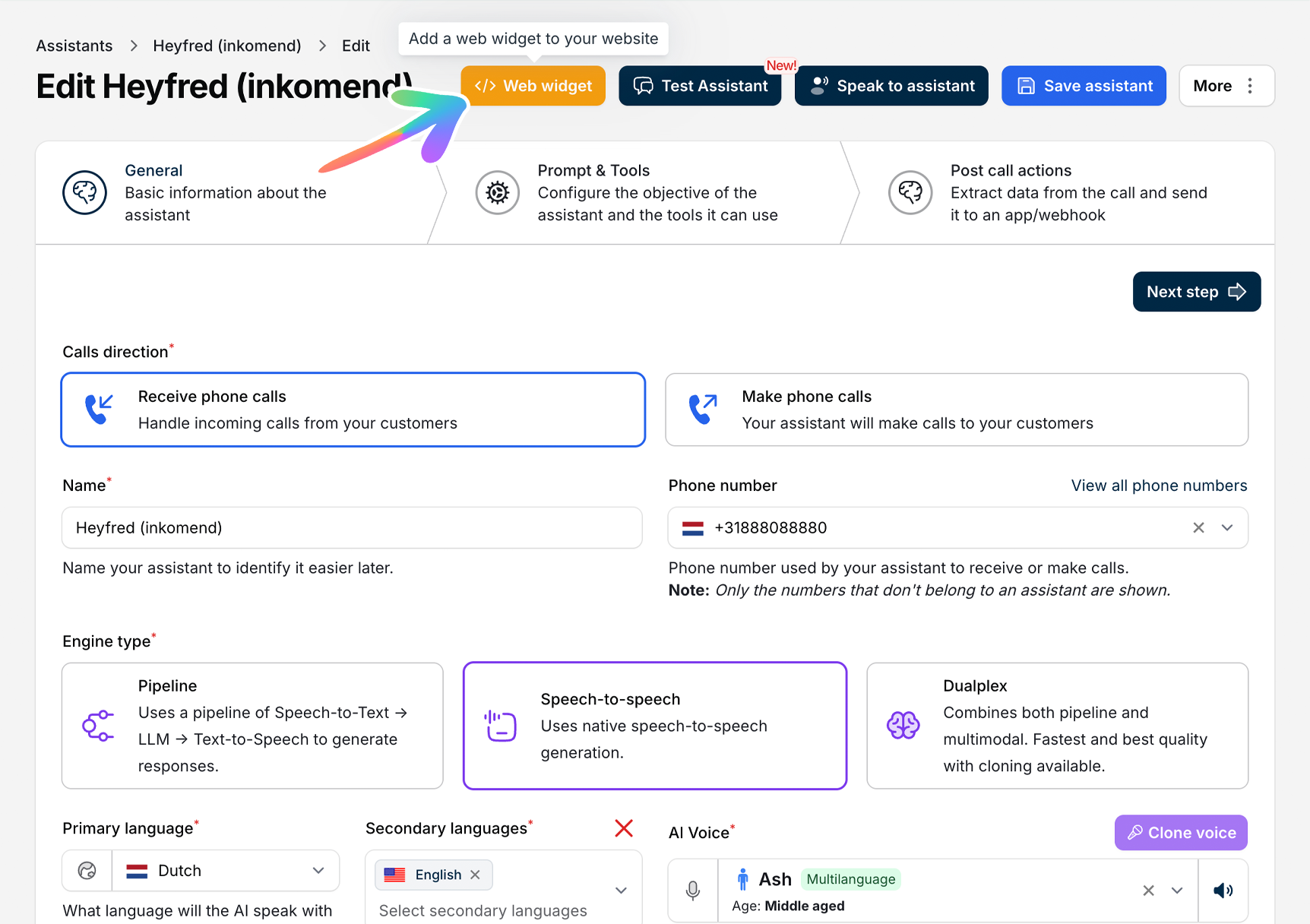Play the Ash voice preview speaker
This screenshot has width=1310, height=924.
coord(1223,891)
